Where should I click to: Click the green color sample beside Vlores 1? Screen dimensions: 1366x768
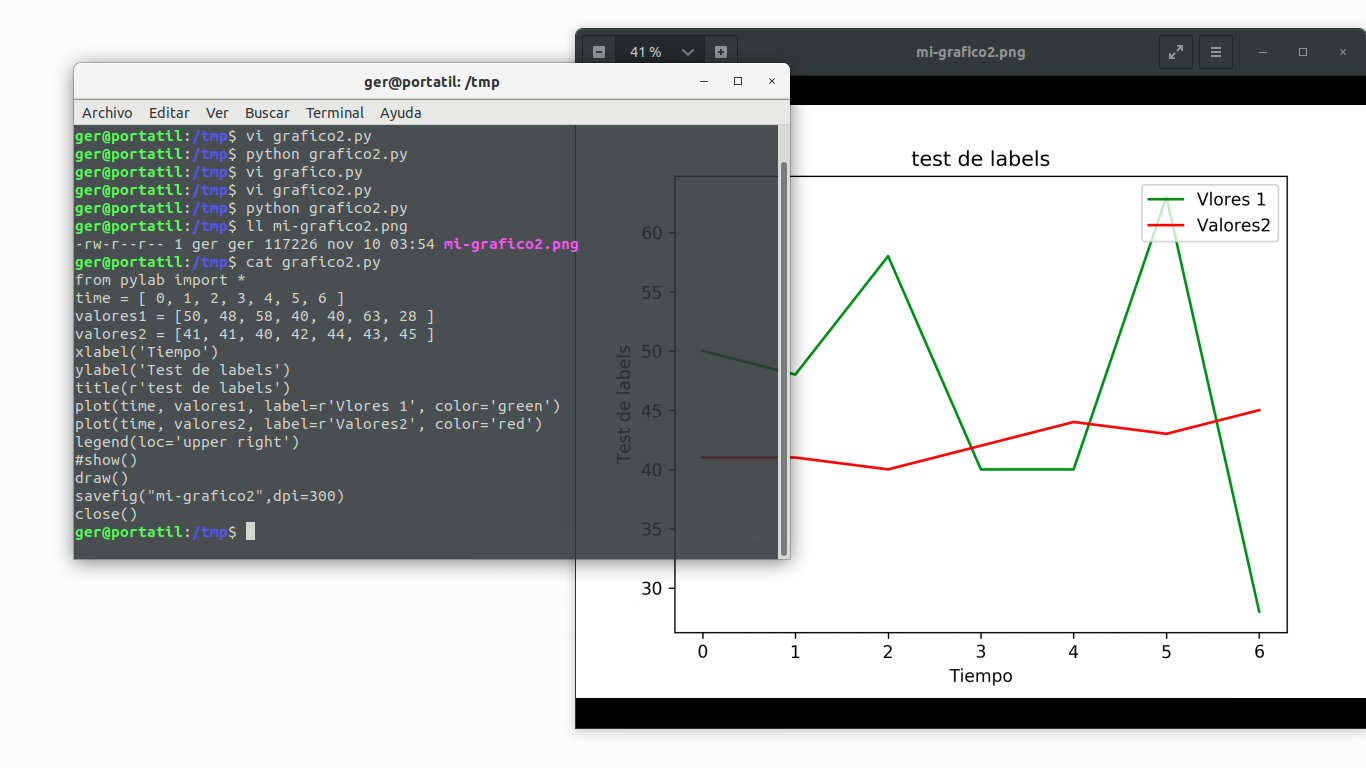(x=1166, y=199)
